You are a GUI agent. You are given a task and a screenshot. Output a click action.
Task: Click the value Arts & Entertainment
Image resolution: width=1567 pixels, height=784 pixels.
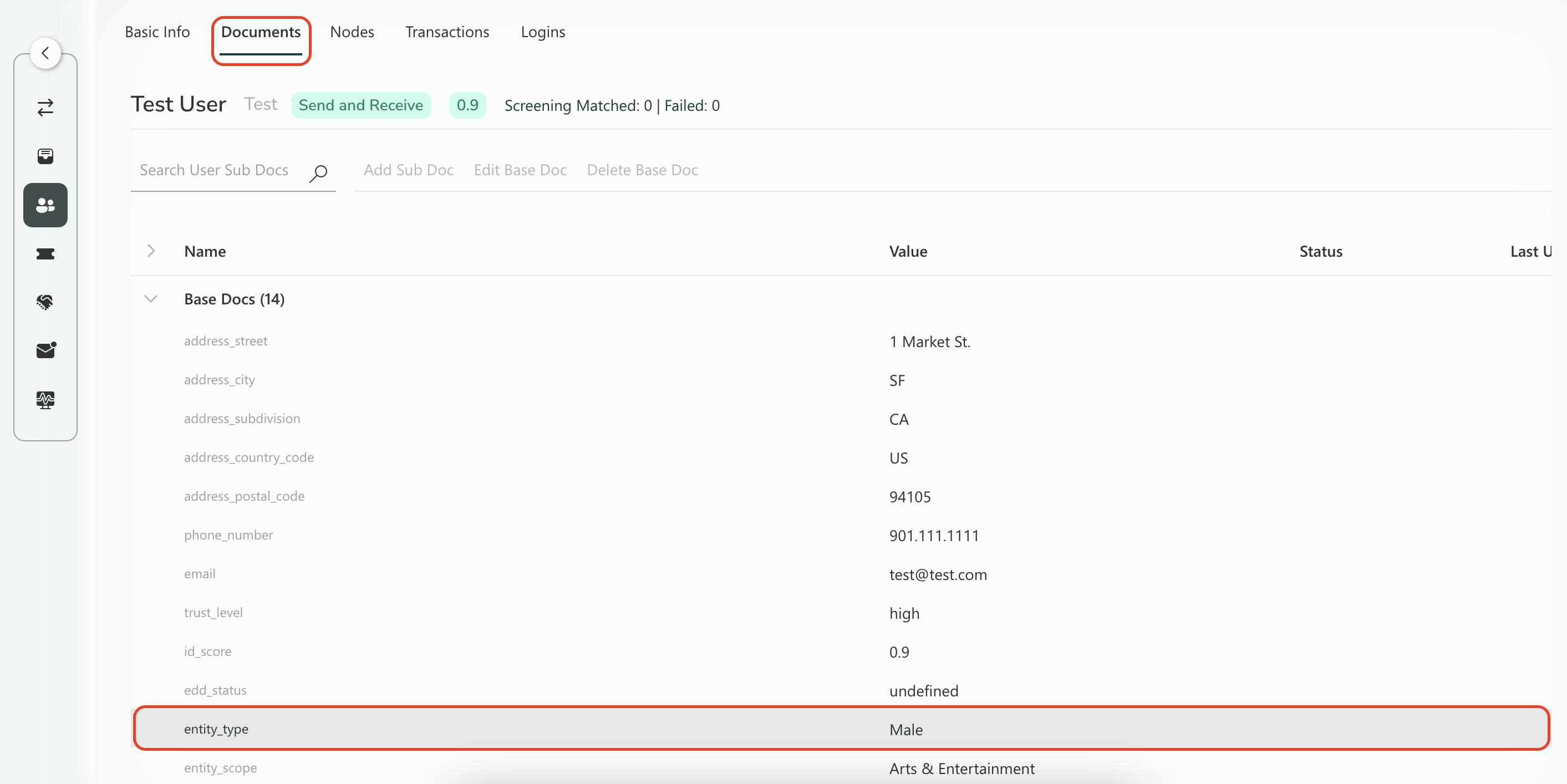pos(961,769)
